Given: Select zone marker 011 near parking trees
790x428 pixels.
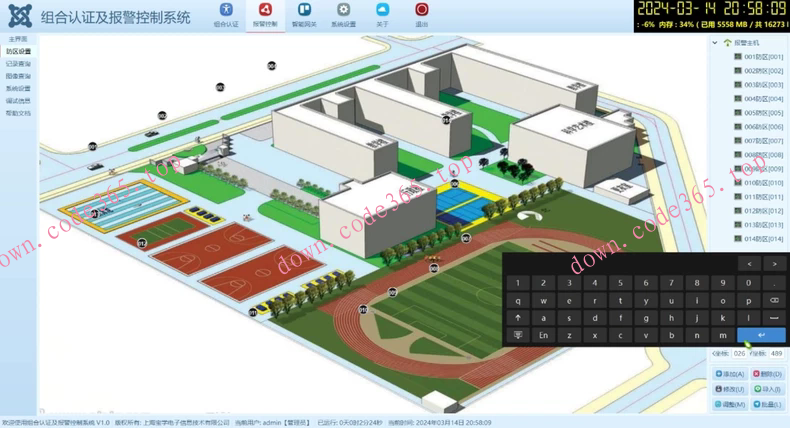Looking at the screenshot, I should 253,313.
